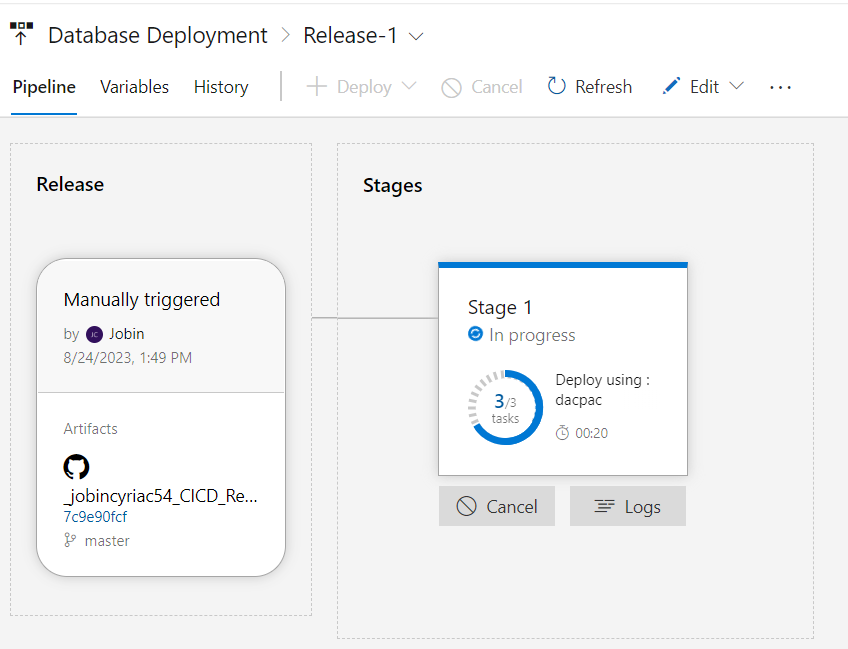848x649 pixels.
Task: Click the master branch icon
Action: 70,540
